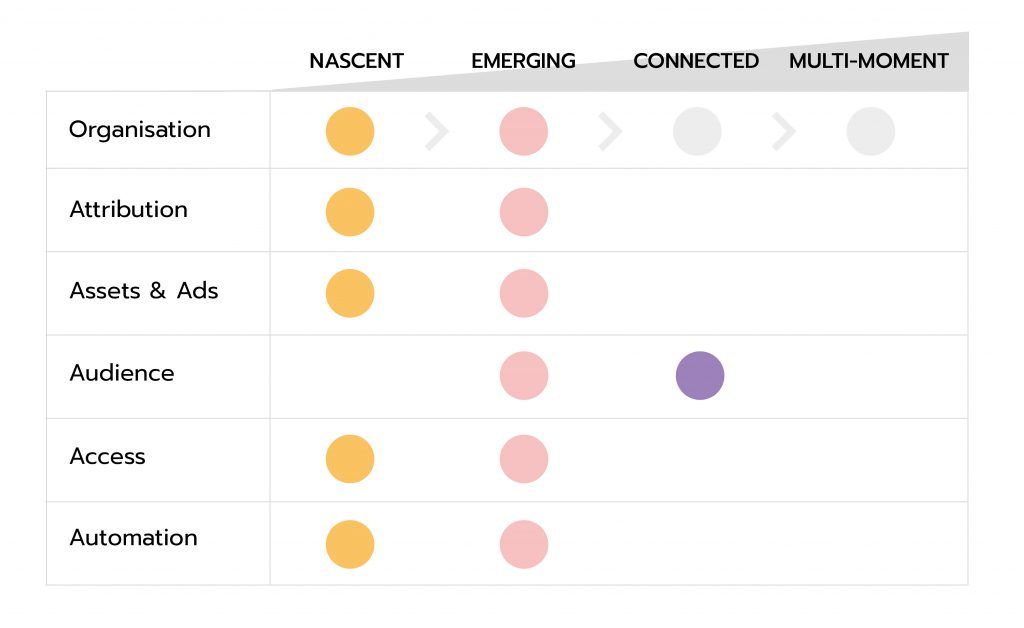Click the orange Attribution Nascent circle
1024x628 pixels.
pos(350,212)
